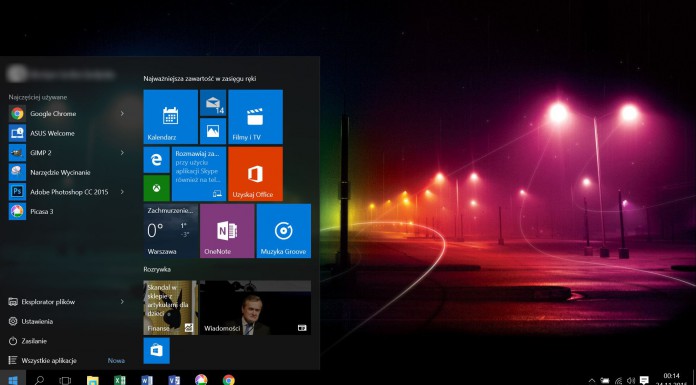This screenshot has height=385, width=696.
Task: Show hidden system tray icons
Action: (x=592, y=381)
